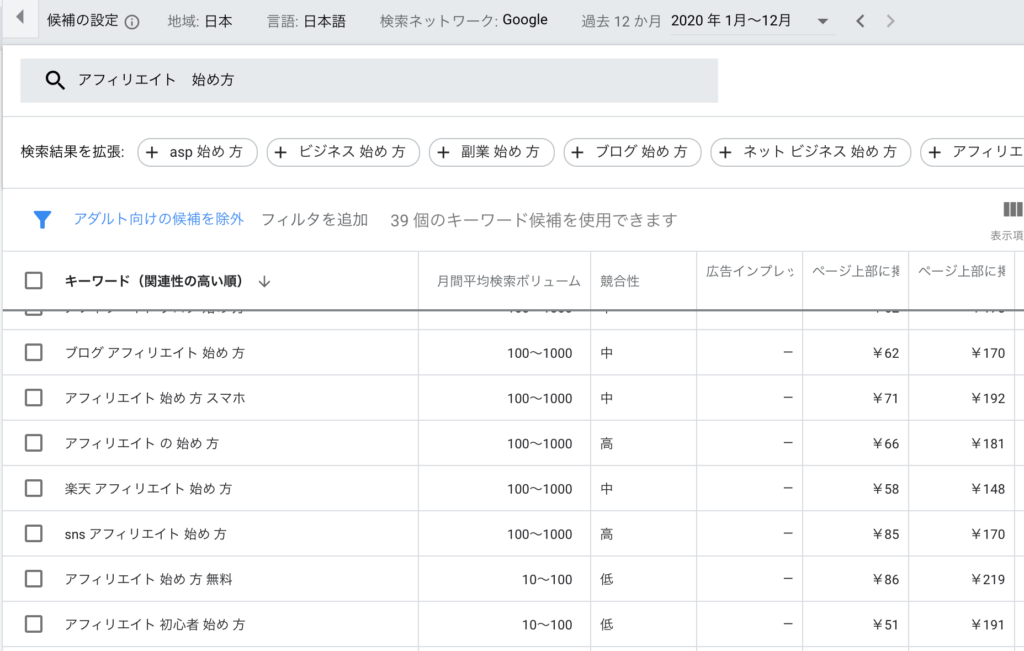Open the columns 表示項目 icon
Screen dimensions: 1024x651
pos(1012,210)
